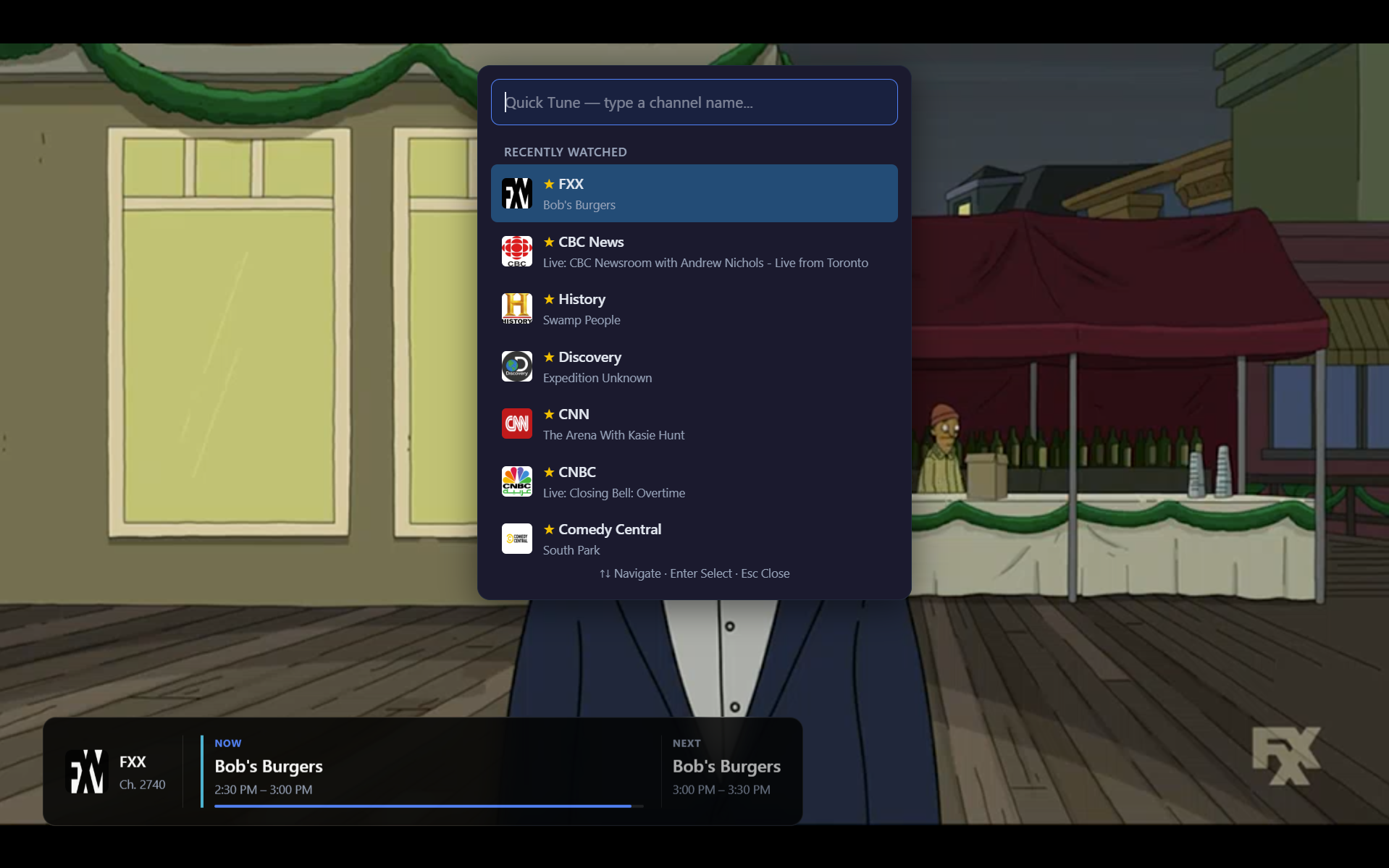Toggle the favorite star next to CNBC
This screenshot has width=1389, height=868.
click(549, 472)
